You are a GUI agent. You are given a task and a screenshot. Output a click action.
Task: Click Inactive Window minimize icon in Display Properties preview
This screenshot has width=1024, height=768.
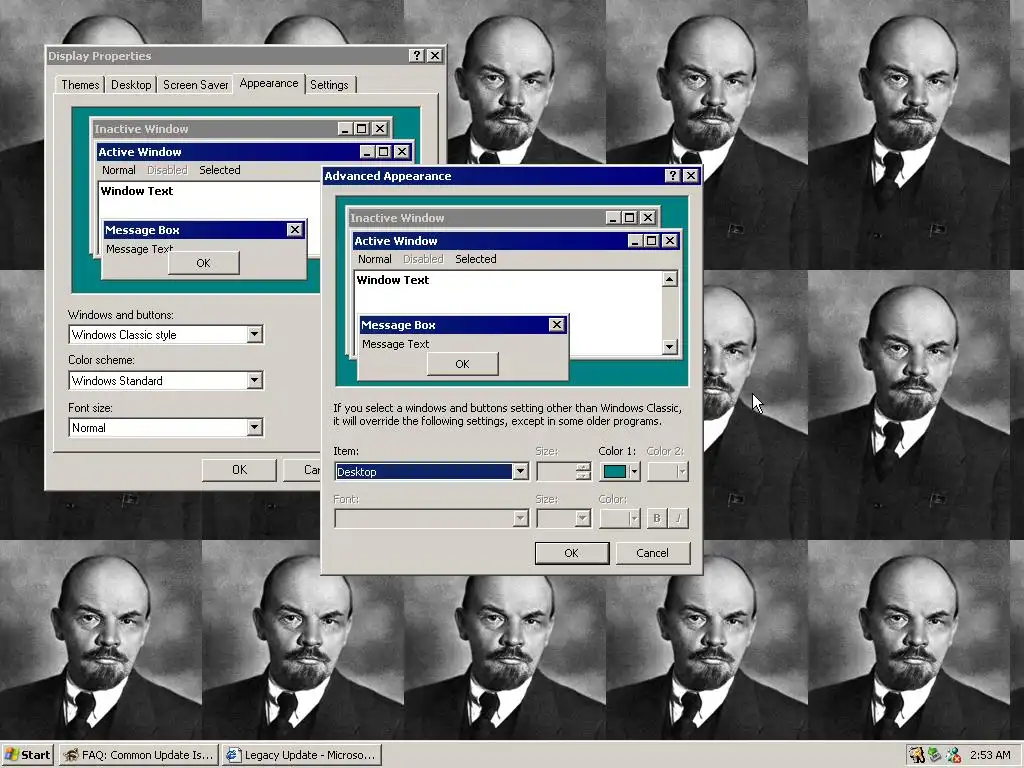click(345, 129)
